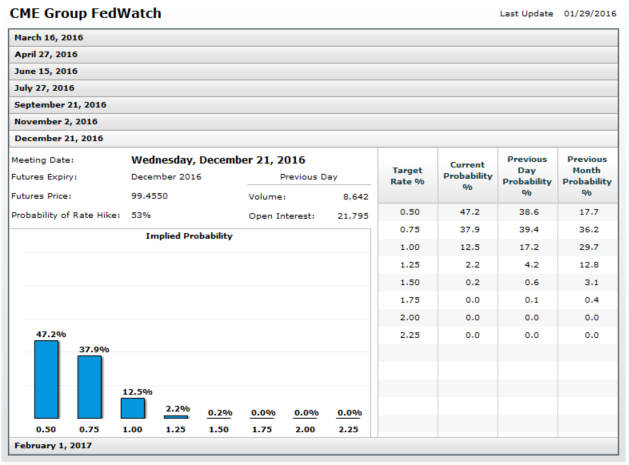Click the 0.50 axis label under the chart
This screenshot has height=465, width=629.
[x=46, y=430]
